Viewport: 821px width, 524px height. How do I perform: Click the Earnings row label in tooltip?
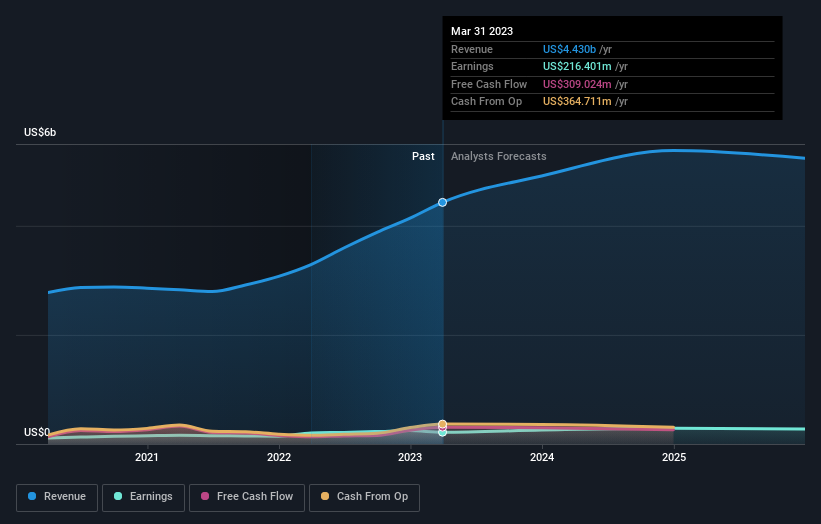472,66
